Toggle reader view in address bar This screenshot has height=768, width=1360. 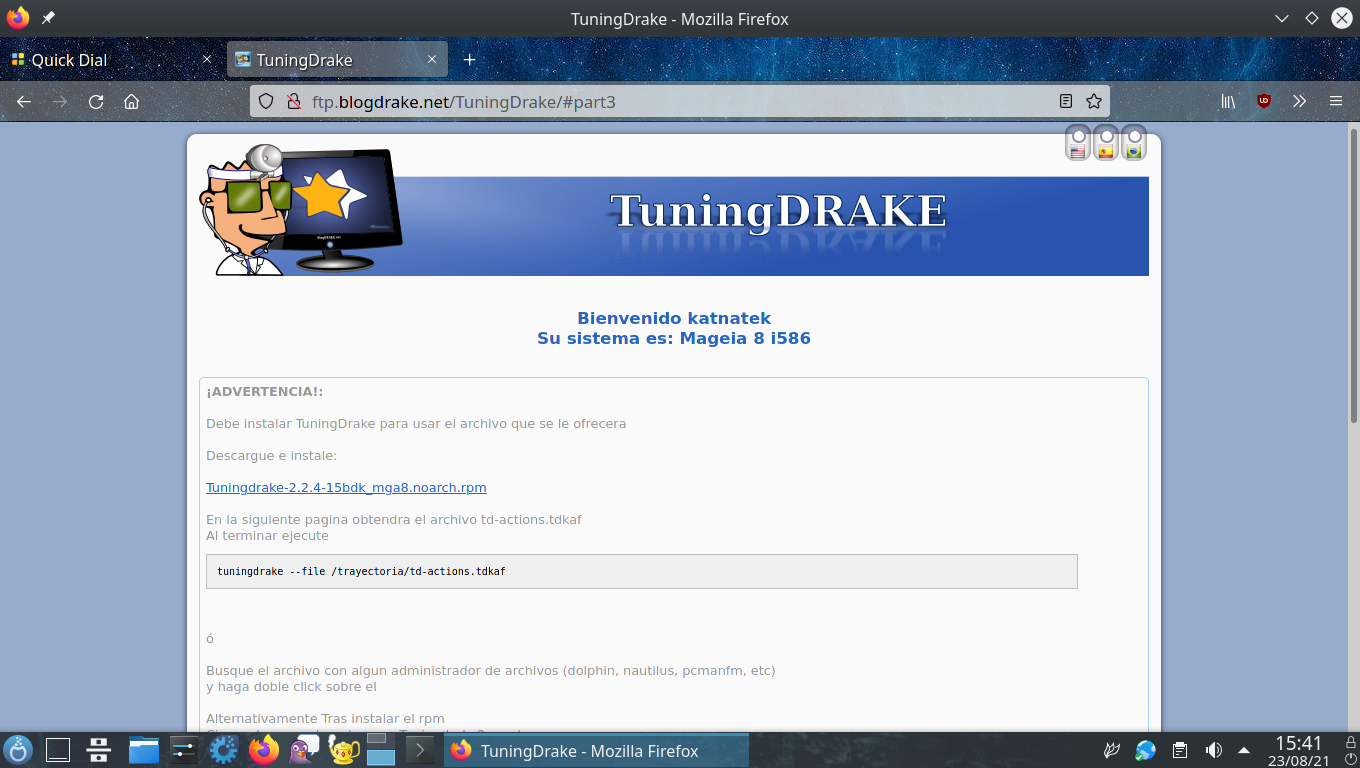click(1066, 101)
